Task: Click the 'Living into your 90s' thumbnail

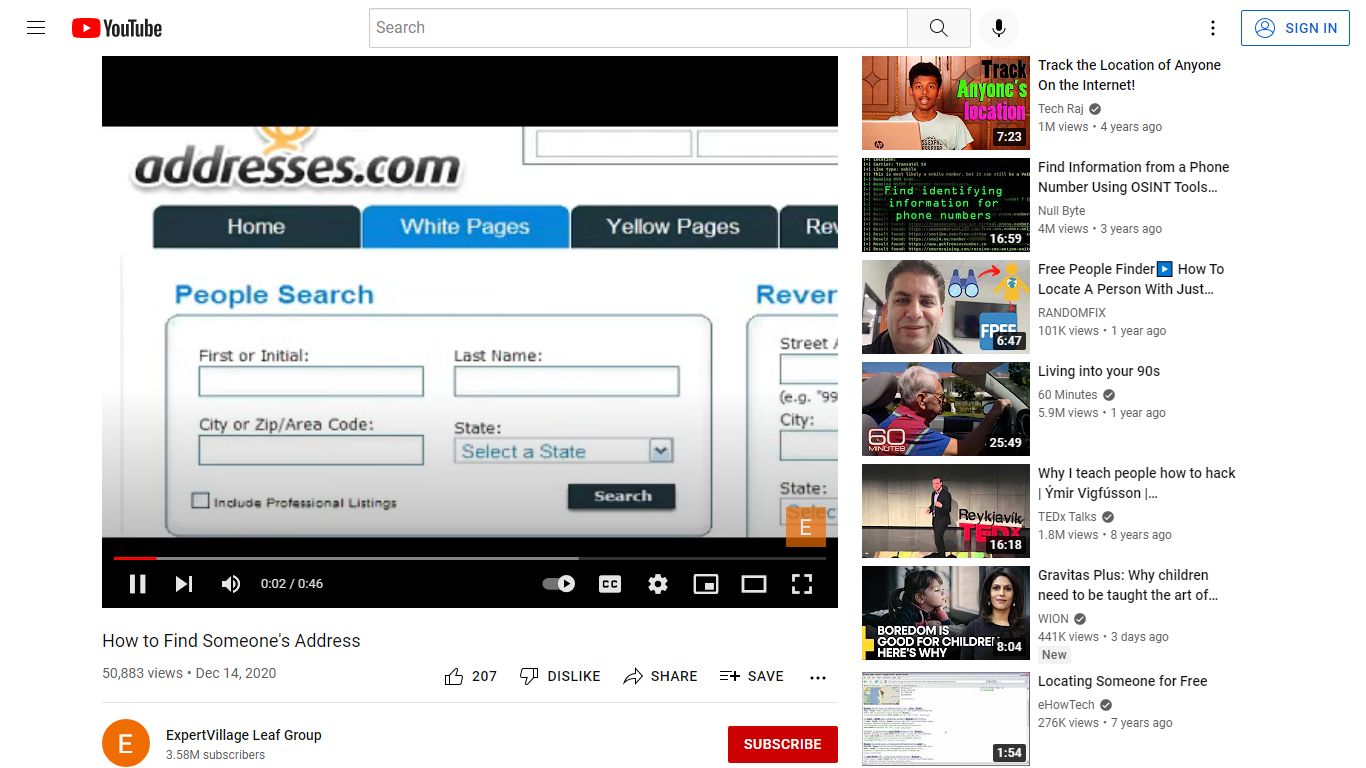Action: coord(946,409)
